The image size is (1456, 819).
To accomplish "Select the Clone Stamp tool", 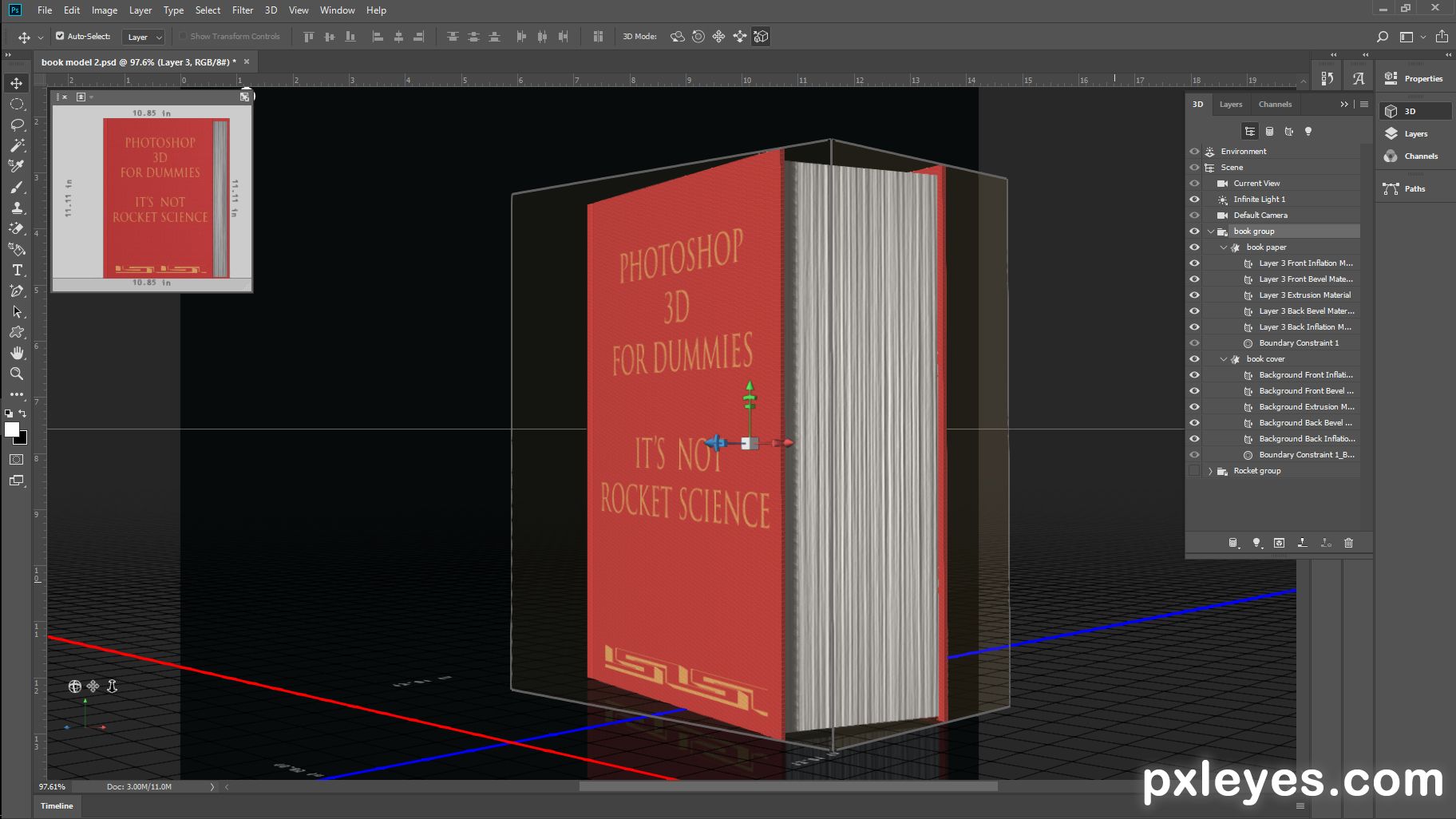I will coord(17,208).
